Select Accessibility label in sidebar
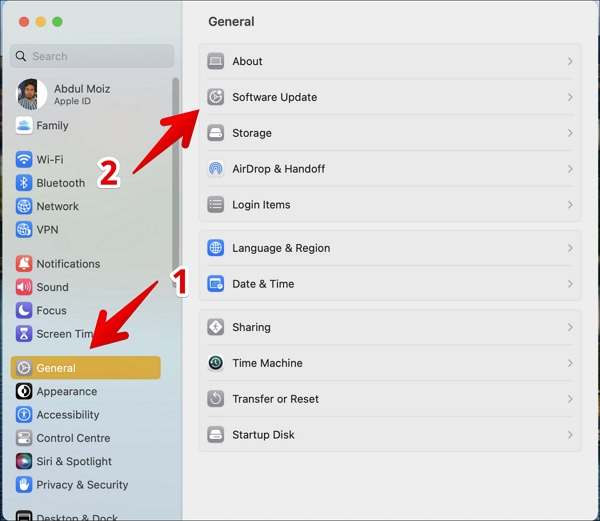600x521 pixels. pos(68,415)
